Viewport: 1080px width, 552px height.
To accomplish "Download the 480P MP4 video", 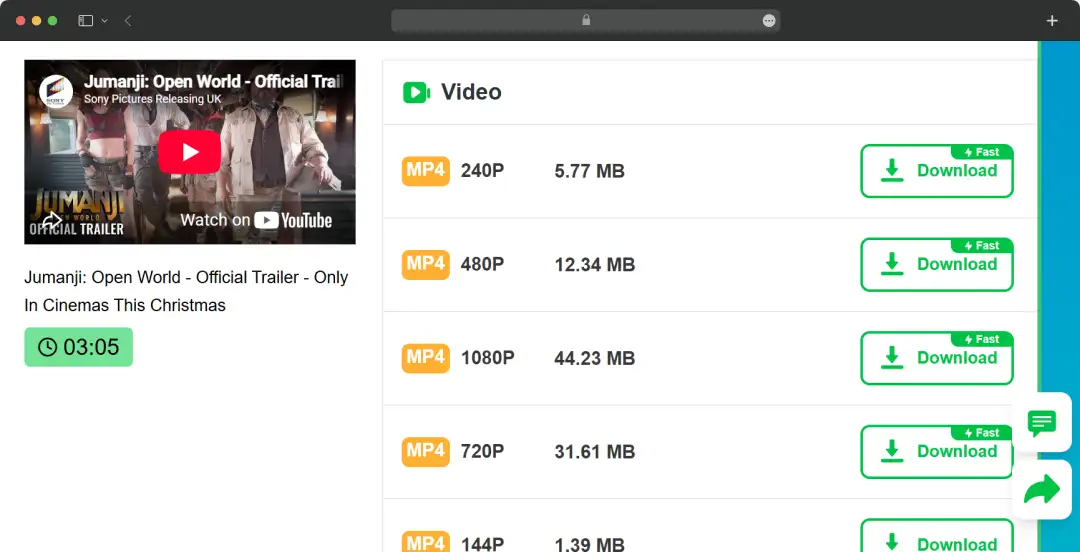I will pos(937,265).
